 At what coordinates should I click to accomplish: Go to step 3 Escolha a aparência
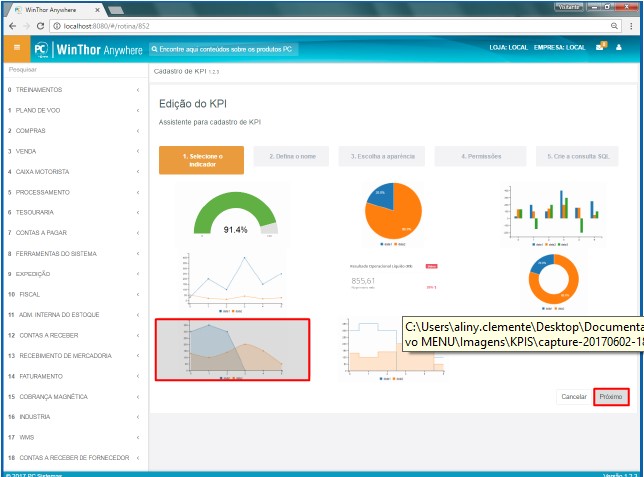382,157
